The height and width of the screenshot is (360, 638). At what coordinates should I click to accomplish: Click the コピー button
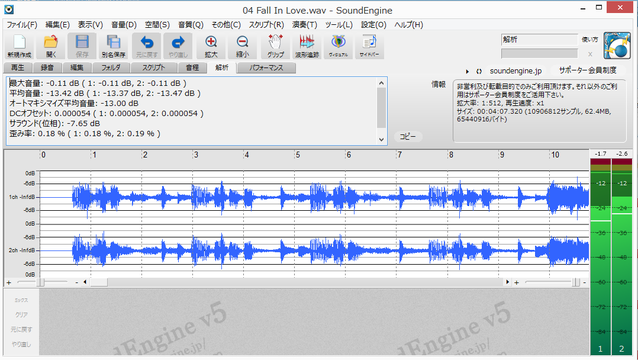coord(408,137)
